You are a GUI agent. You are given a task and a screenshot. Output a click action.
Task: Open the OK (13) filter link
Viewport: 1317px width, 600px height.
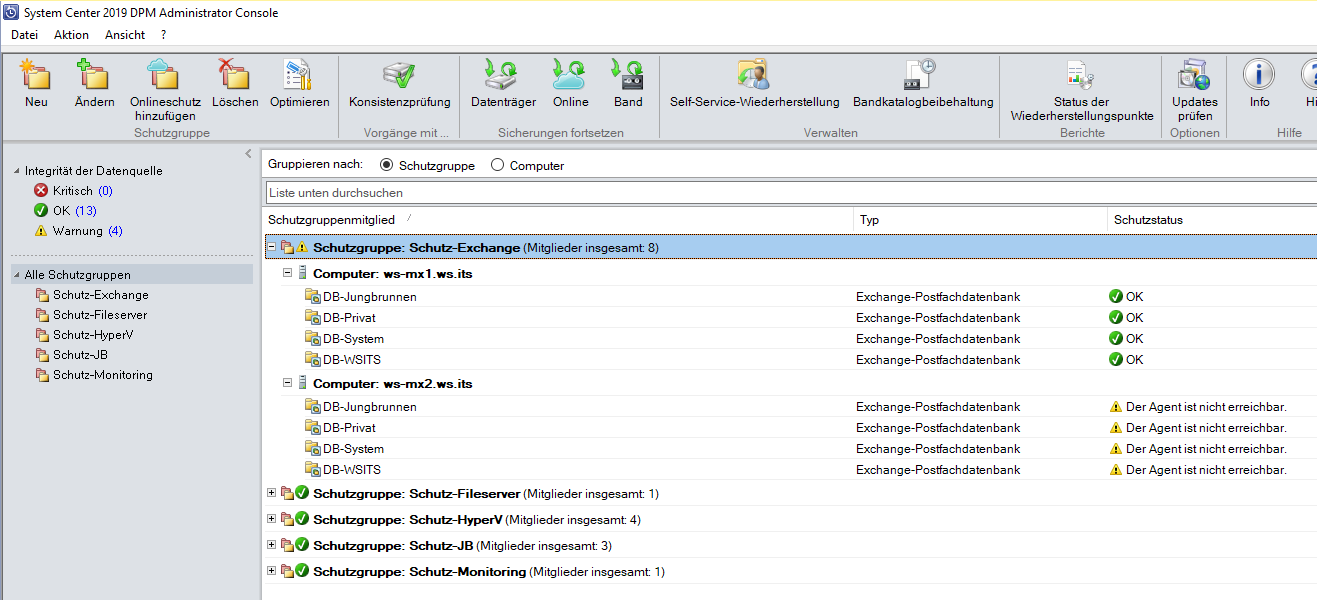coord(86,211)
